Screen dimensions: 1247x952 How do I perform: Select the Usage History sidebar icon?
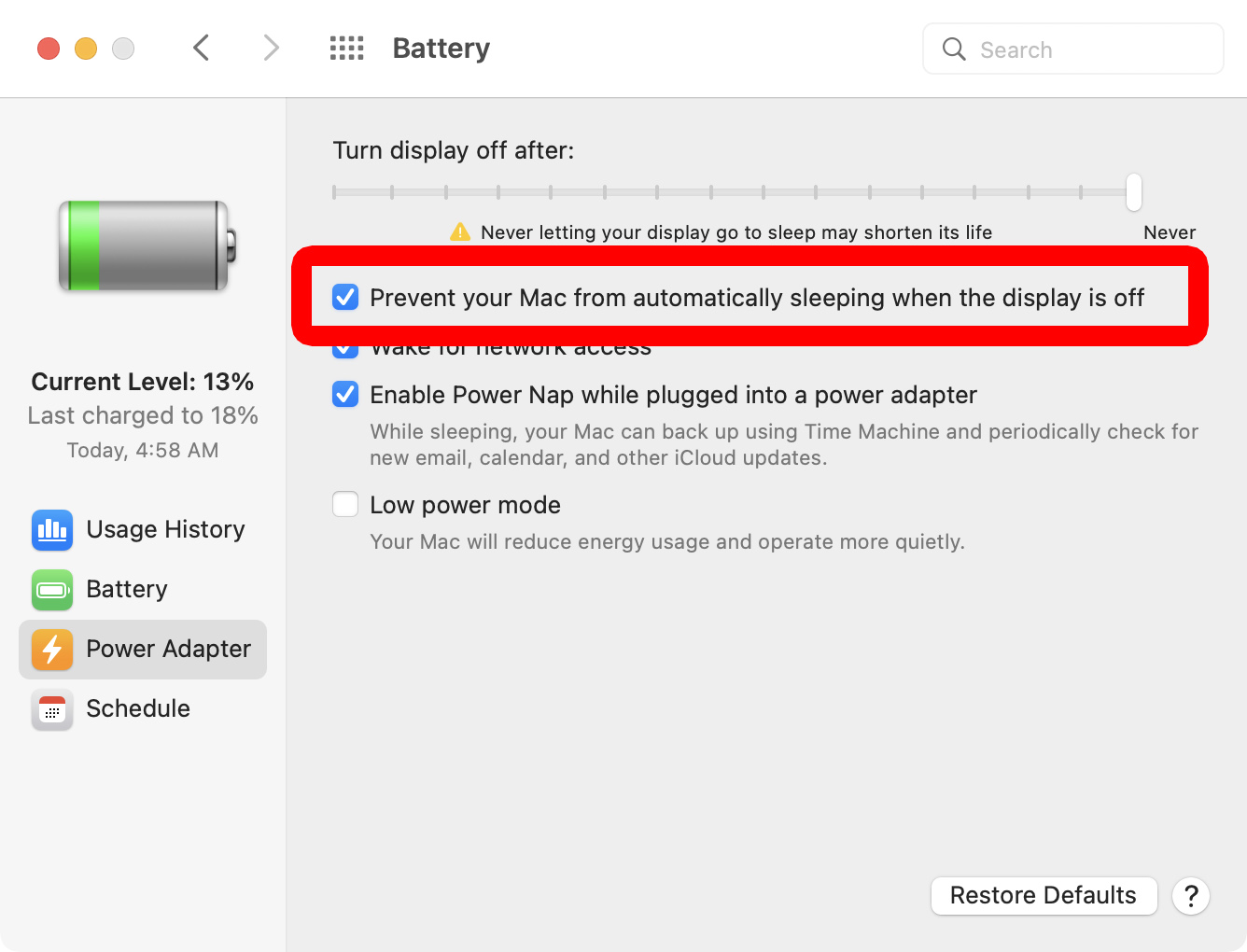click(51, 529)
